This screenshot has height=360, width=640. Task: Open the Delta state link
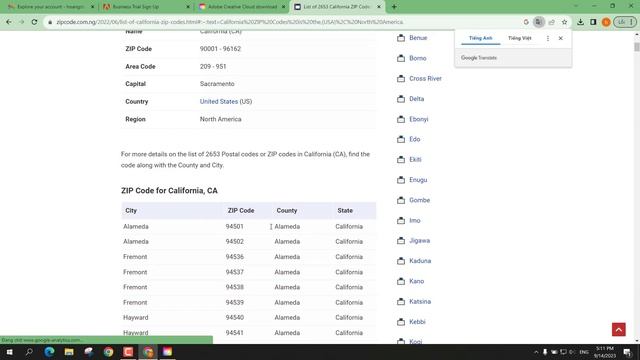416,99
